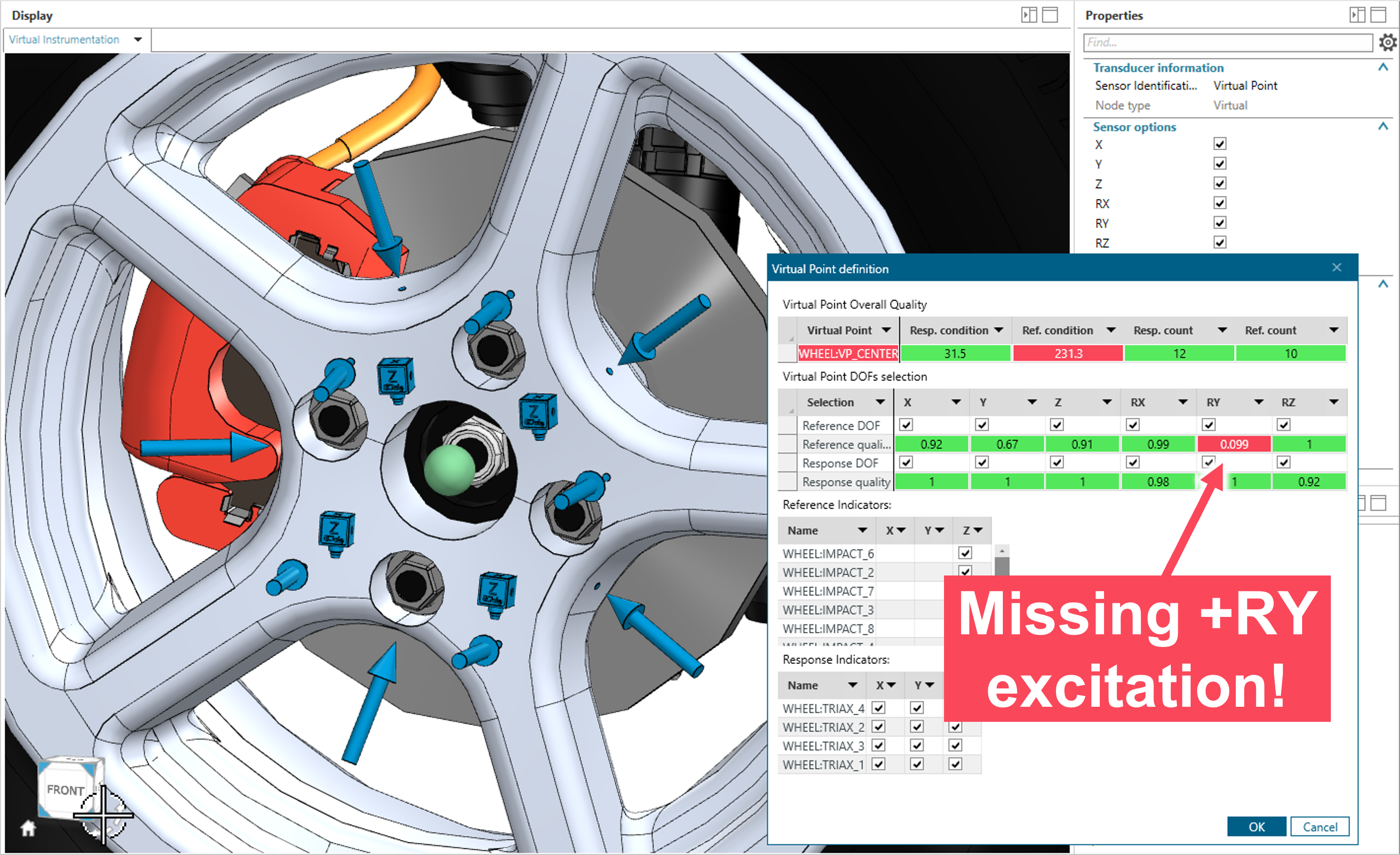
Task: Click the red RY reference quality cell
Action: tap(1233, 444)
